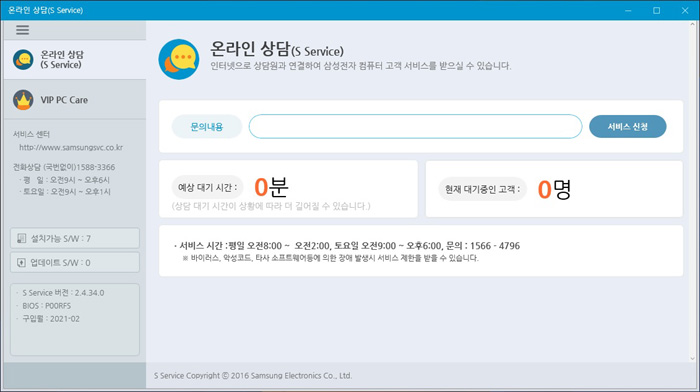Viewport: 700px width, 392px height.
Task: Click the 서비스 센터 heading text
Action: [31, 134]
